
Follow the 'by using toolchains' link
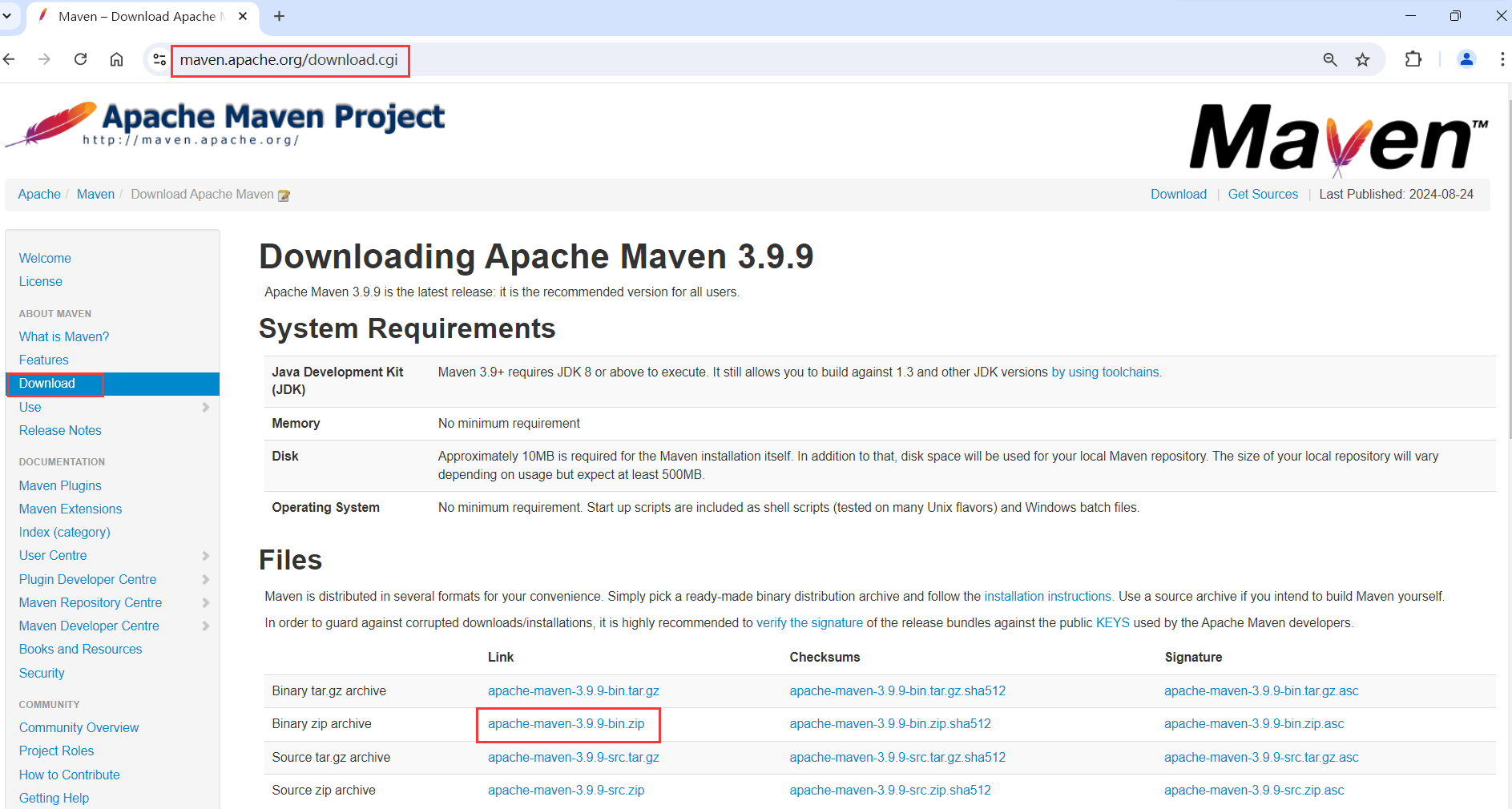point(1105,372)
